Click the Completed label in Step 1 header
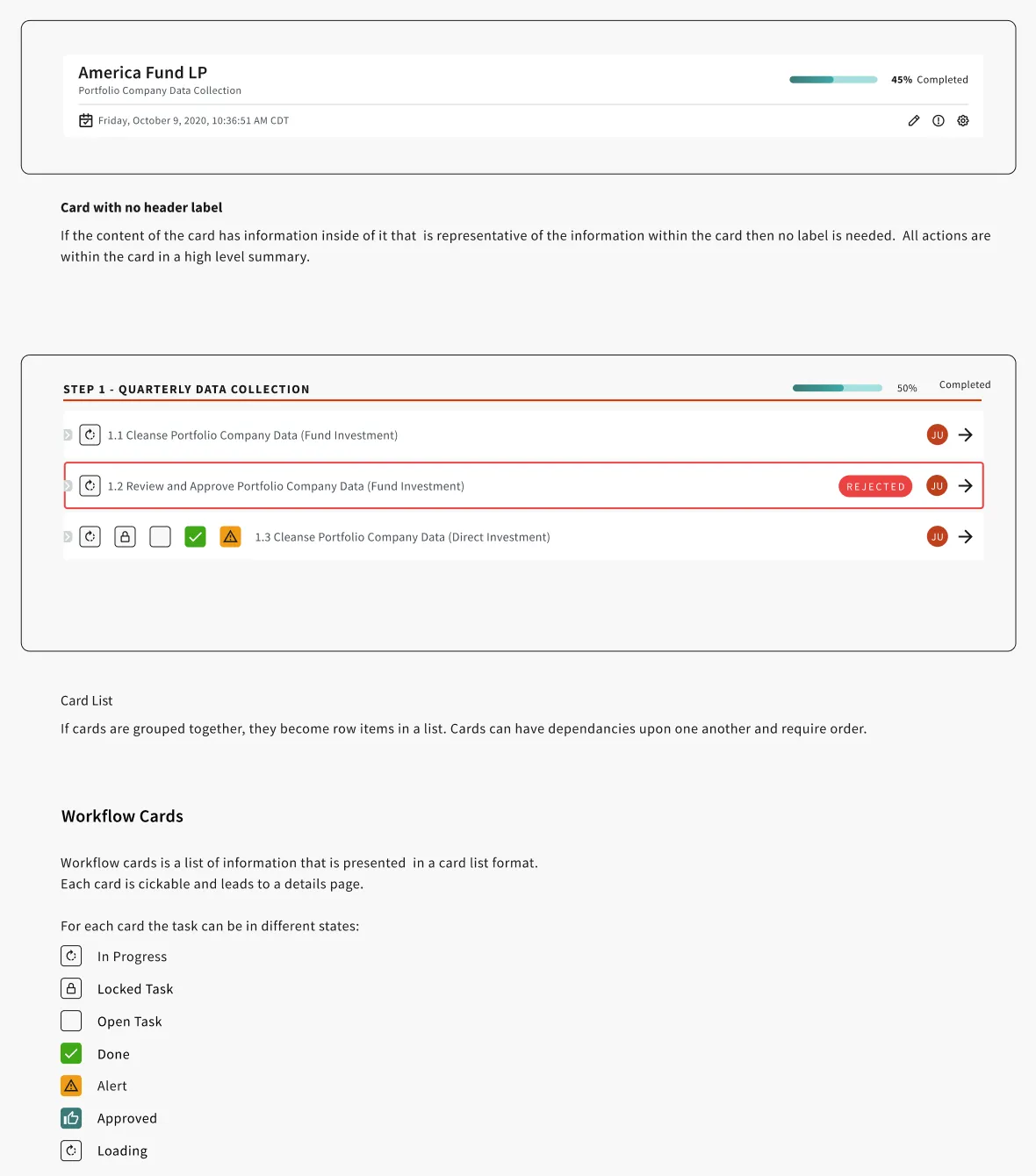 pos(965,385)
